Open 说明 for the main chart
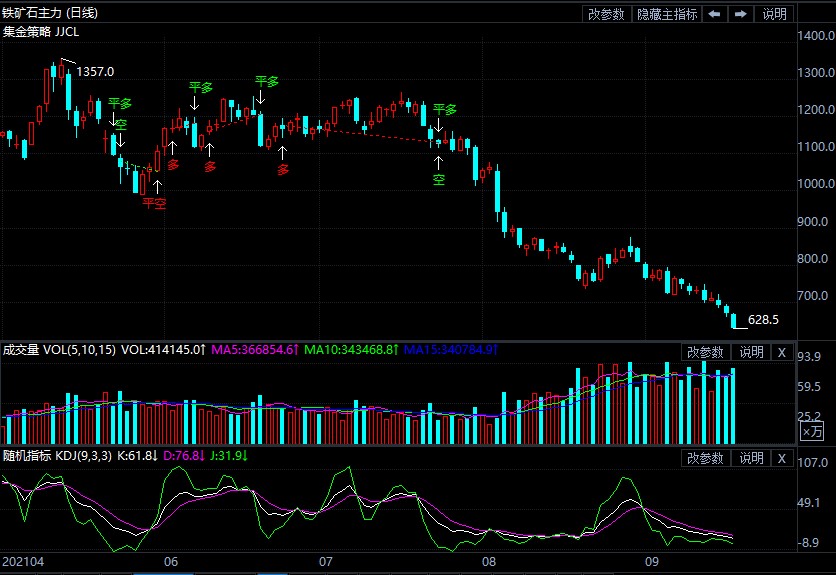 tap(775, 14)
